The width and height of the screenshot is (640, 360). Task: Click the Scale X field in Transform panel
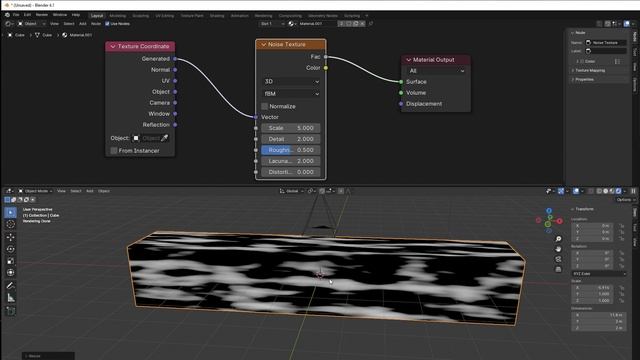593,287
